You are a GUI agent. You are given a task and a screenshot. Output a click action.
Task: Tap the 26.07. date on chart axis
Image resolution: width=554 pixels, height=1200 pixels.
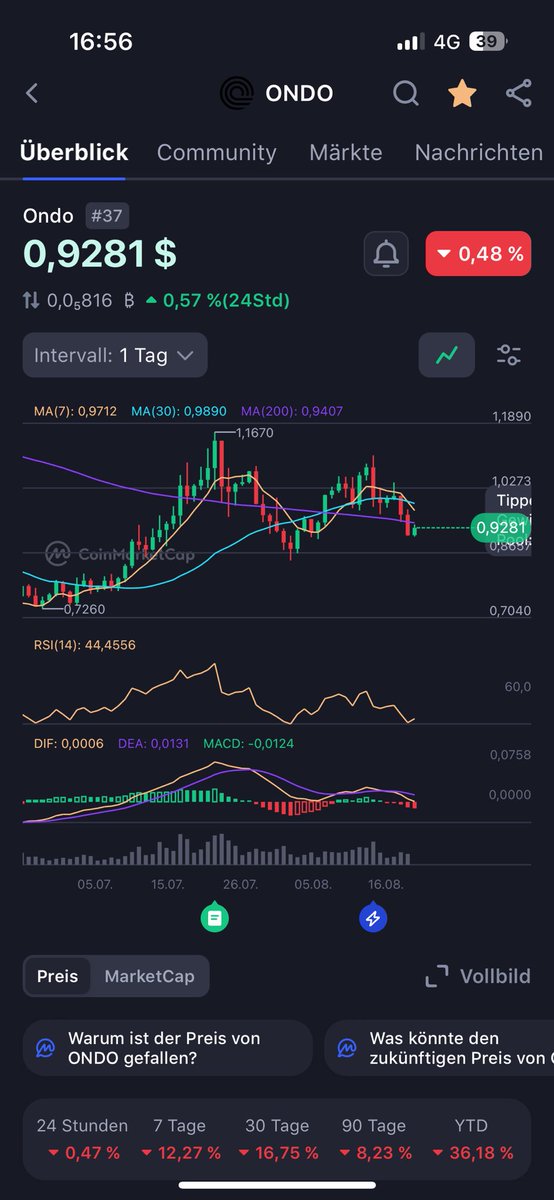point(240,884)
